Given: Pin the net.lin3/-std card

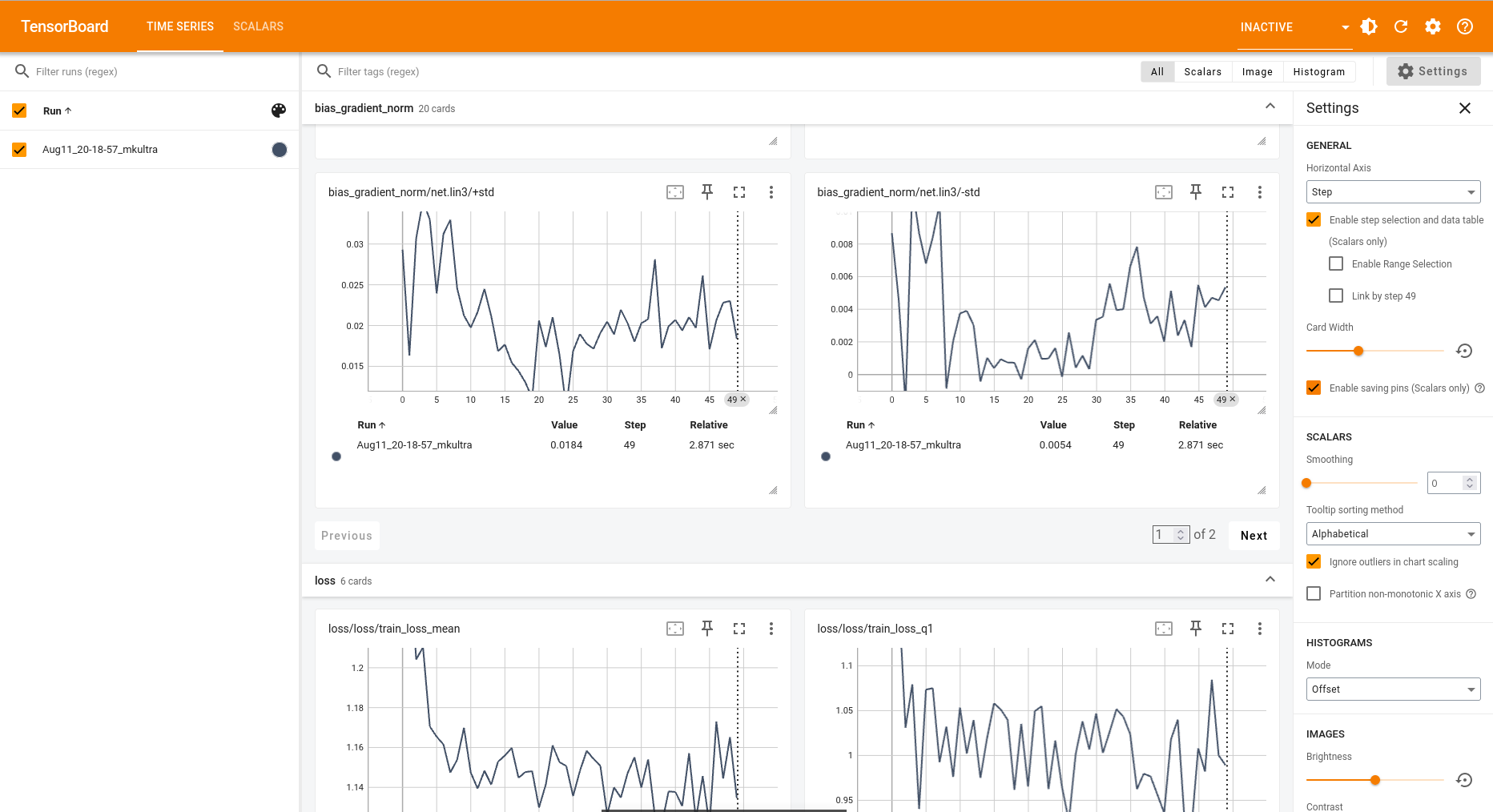Looking at the screenshot, I should tap(1196, 192).
